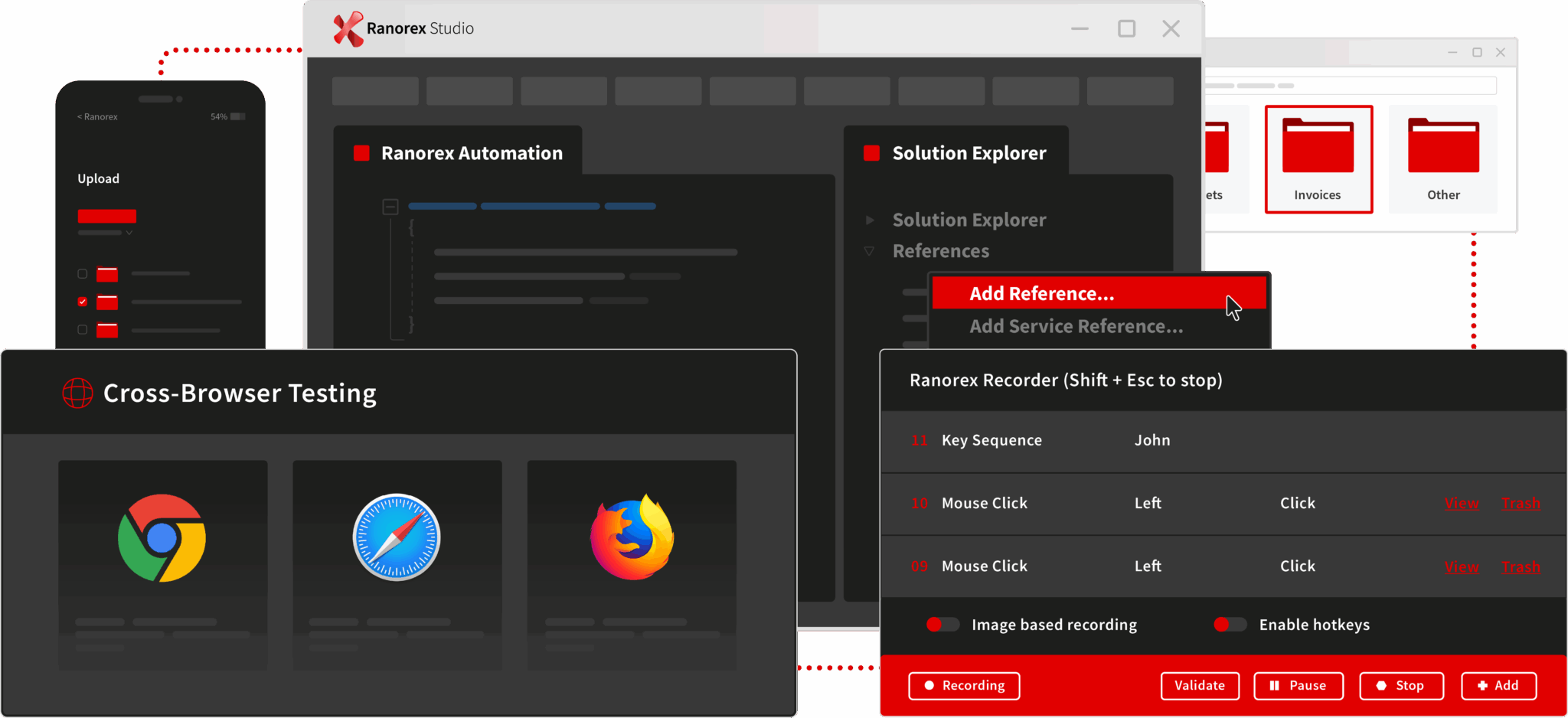Click the phone battery level indicator

pyautogui.click(x=235, y=116)
